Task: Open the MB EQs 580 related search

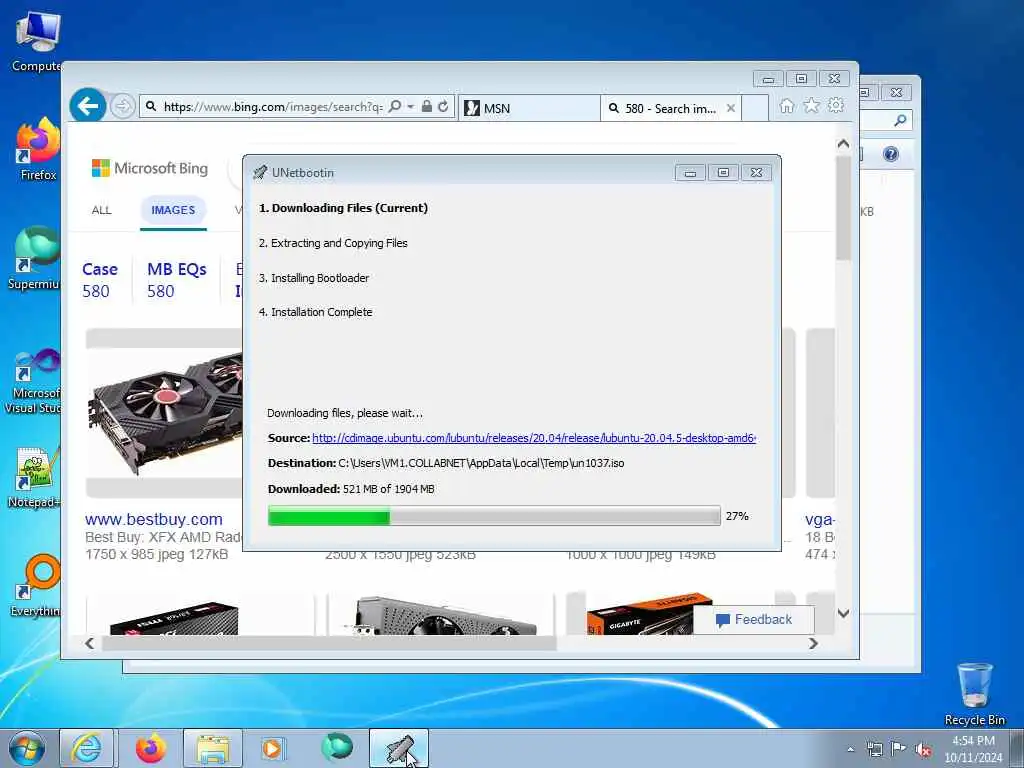Action: coord(176,280)
